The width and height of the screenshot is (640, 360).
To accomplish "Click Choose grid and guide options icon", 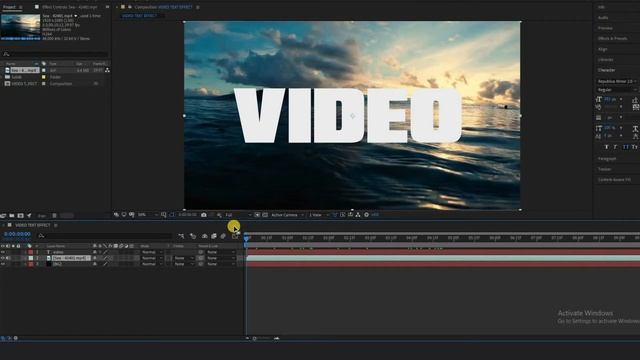I will click(164, 215).
